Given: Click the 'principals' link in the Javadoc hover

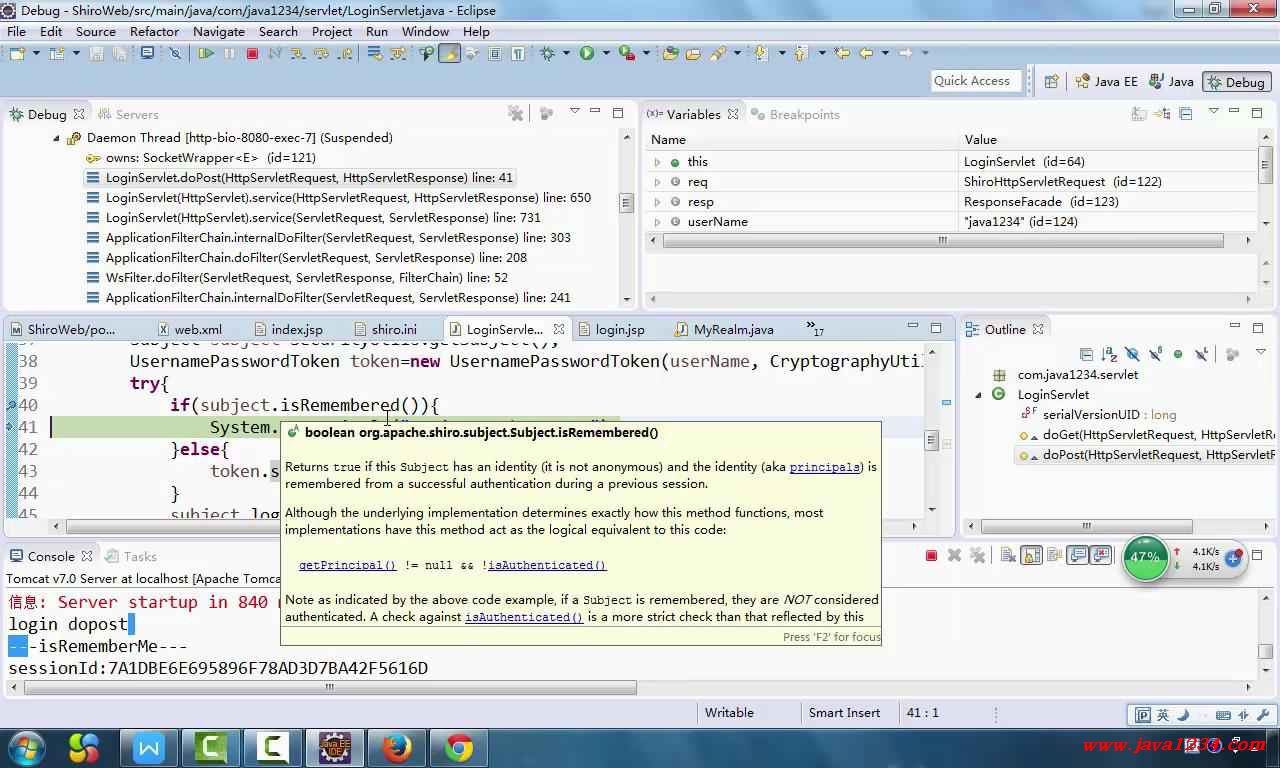Looking at the screenshot, I should pos(824,467).
